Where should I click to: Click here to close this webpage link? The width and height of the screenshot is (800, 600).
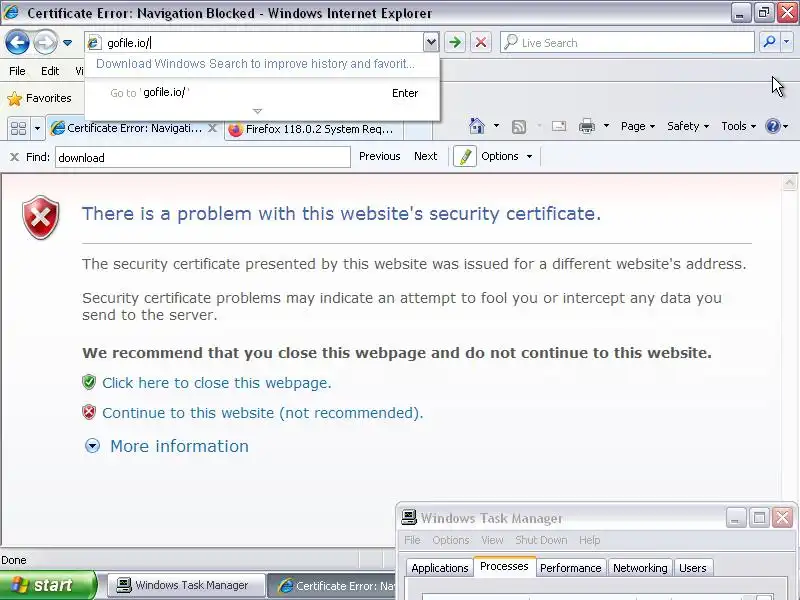click(x=217, y=383)
